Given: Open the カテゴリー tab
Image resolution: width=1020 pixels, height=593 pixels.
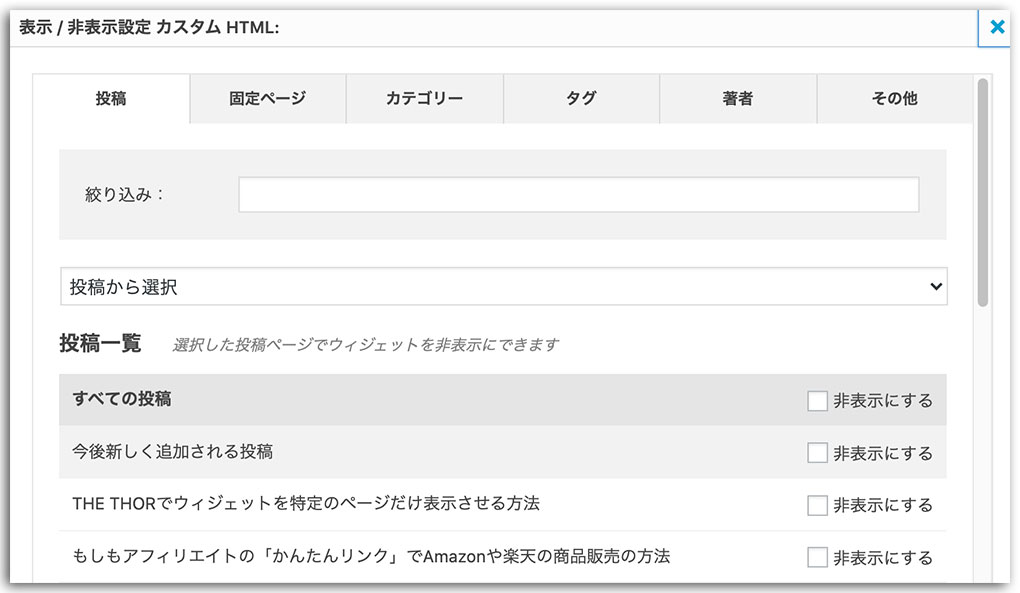Looking at the screenshot, I should tap(424, 98).
